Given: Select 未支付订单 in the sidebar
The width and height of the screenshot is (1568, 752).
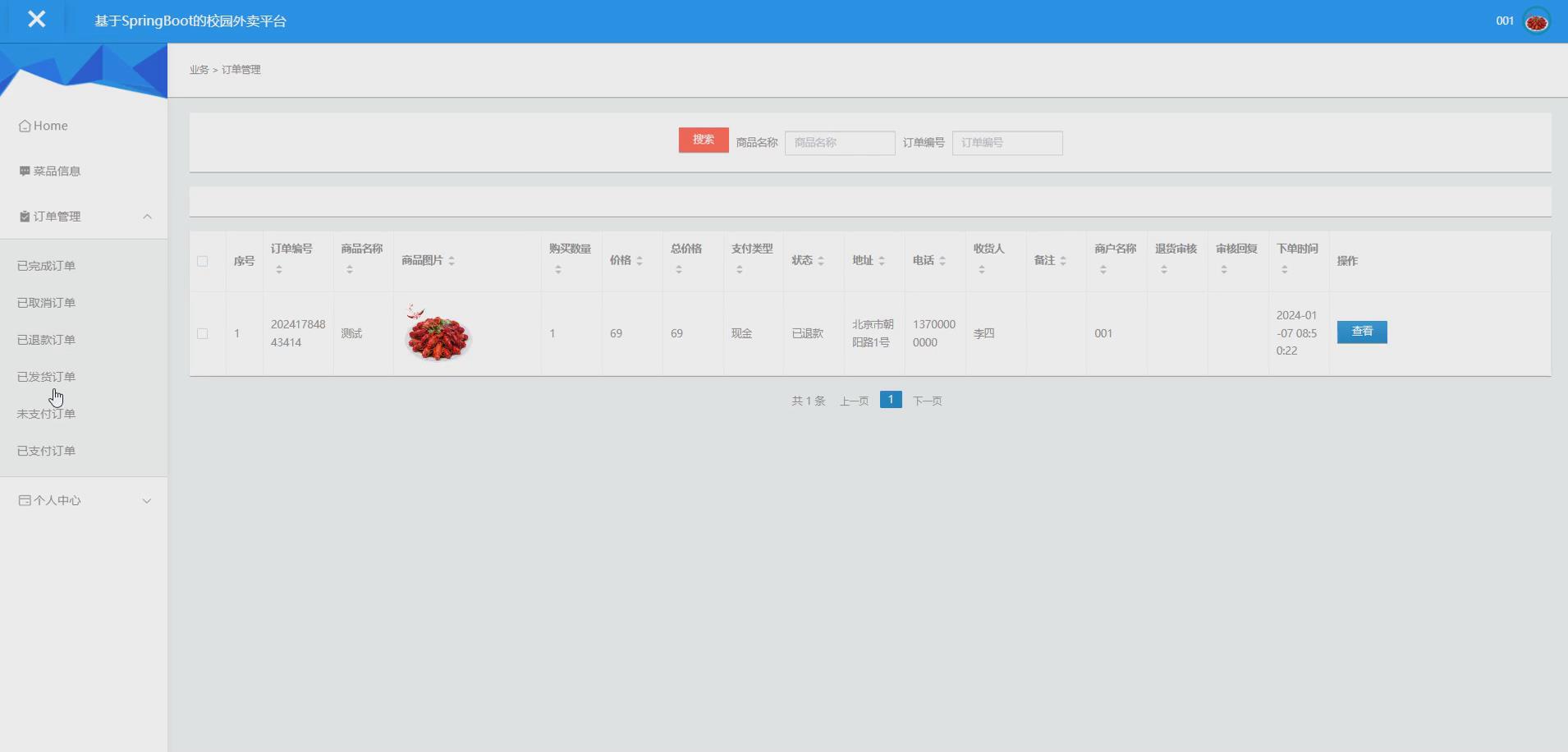Looking at the screenshot, I should pos(45,413).
